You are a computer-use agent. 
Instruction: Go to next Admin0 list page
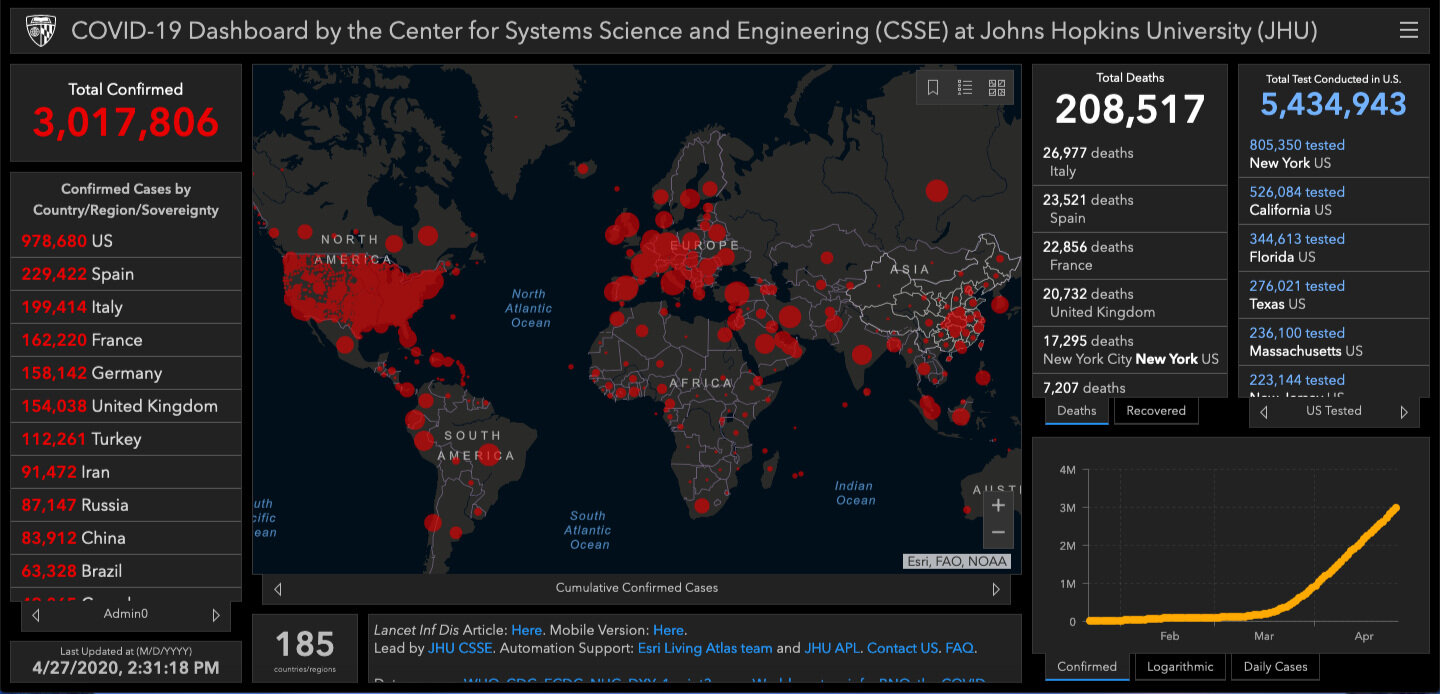pyautogui.click(x=215, y=615)
